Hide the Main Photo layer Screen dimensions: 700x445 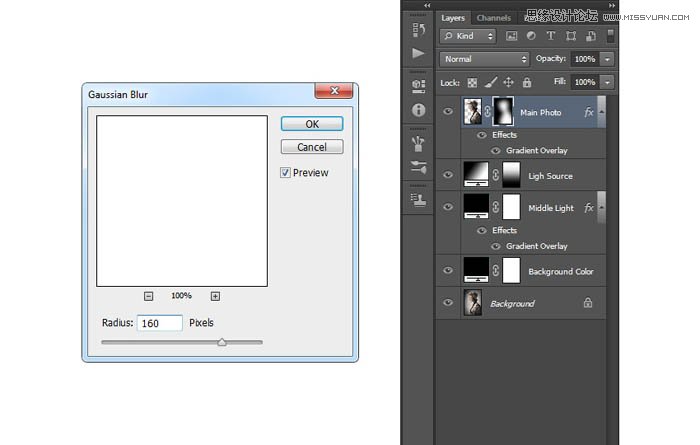pyautogui.click(x=448, y=113)
